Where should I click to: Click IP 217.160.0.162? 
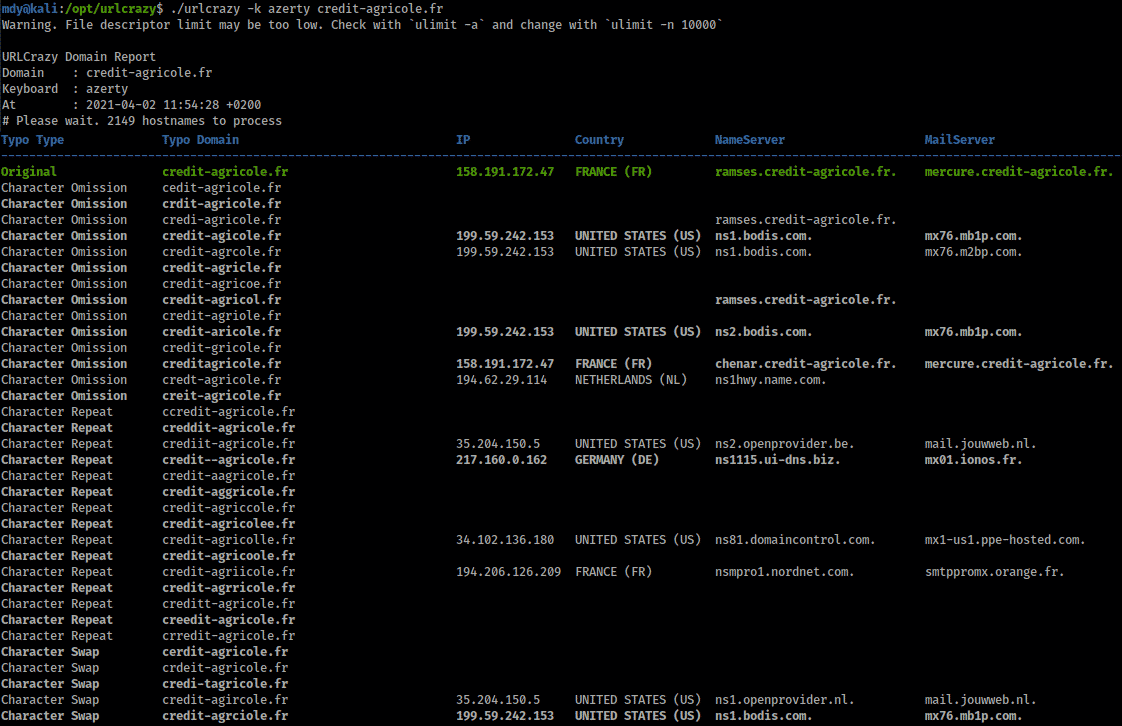tap(501, 460)
